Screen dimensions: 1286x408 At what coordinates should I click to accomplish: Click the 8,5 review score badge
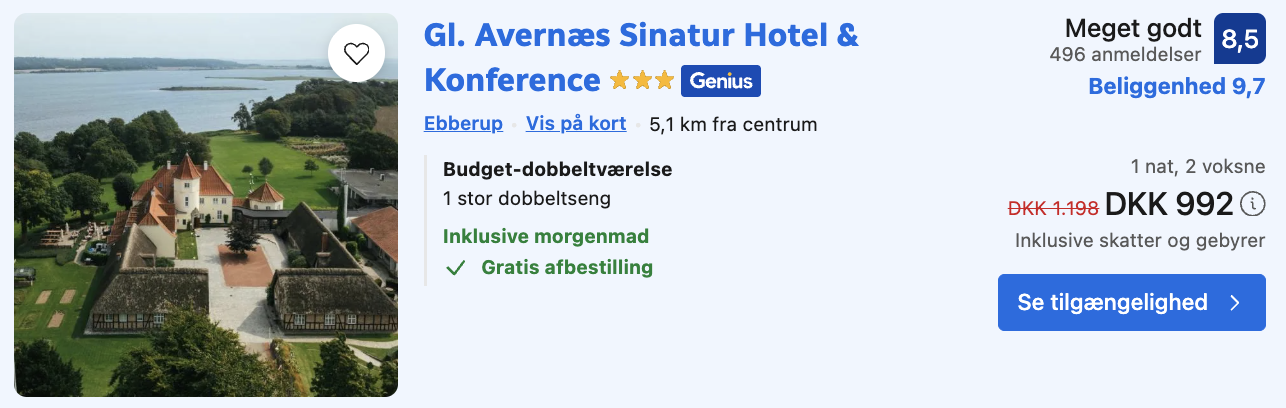coord(1239,41)
